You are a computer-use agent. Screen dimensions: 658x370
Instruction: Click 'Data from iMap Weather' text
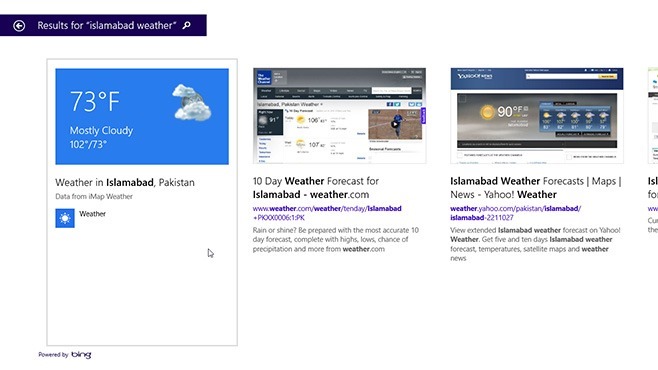click(x=94, y=196)
